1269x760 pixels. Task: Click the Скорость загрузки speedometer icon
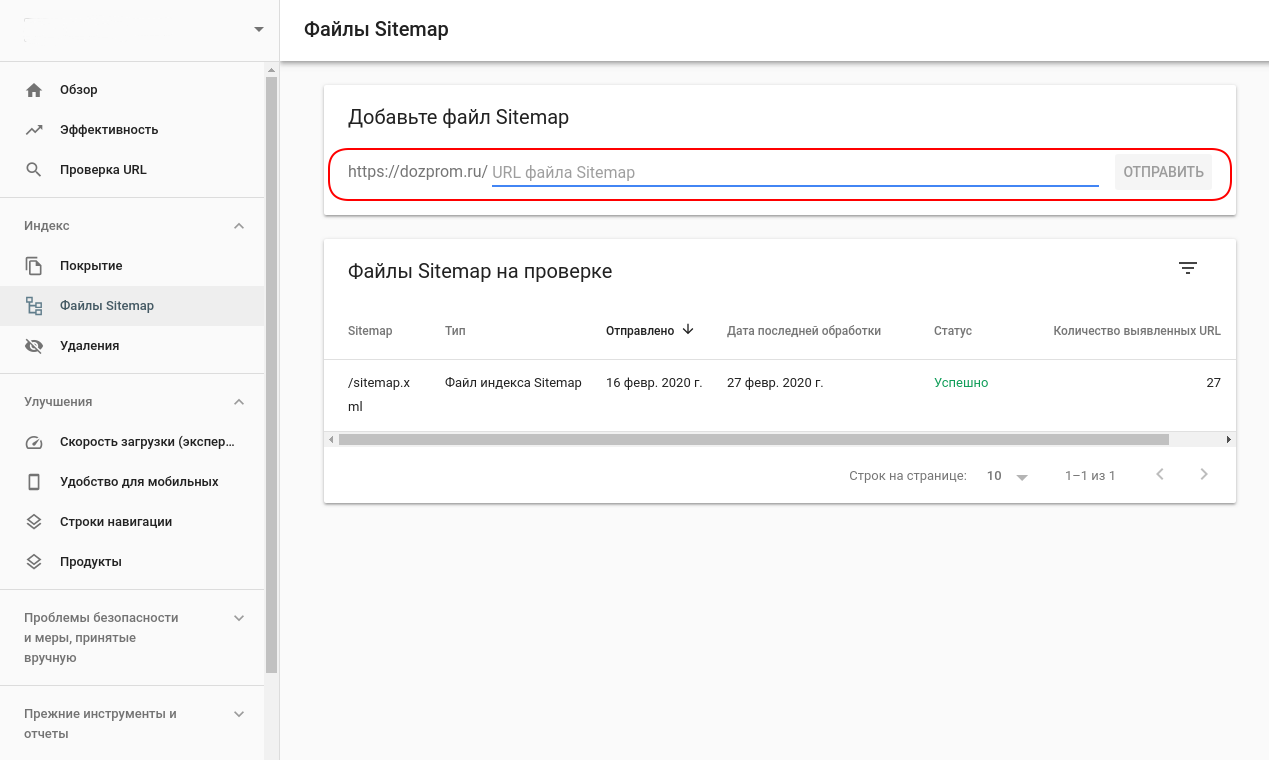(34, 442)
